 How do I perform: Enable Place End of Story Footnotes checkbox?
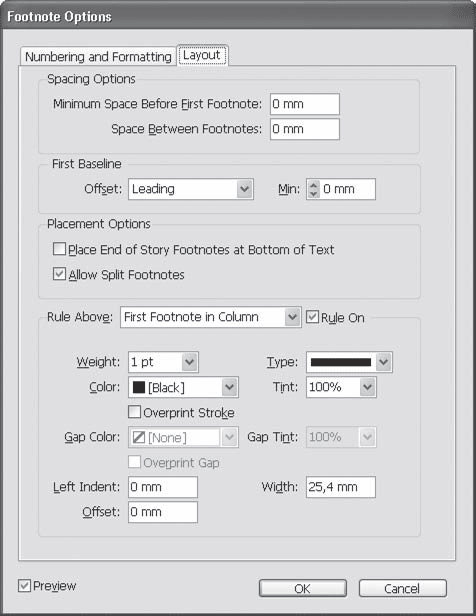(x=59, y=249)
